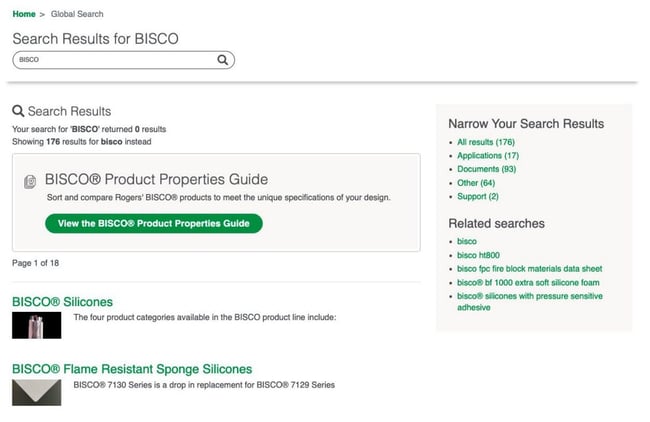Filter by All results (176)
The width and height of the screenshot is (650, 422).
point(486,142)
